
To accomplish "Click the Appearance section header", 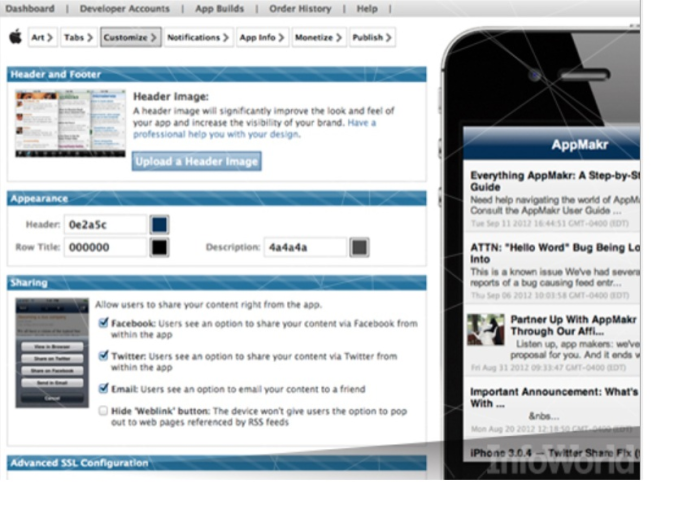I will tap(217, 198).
